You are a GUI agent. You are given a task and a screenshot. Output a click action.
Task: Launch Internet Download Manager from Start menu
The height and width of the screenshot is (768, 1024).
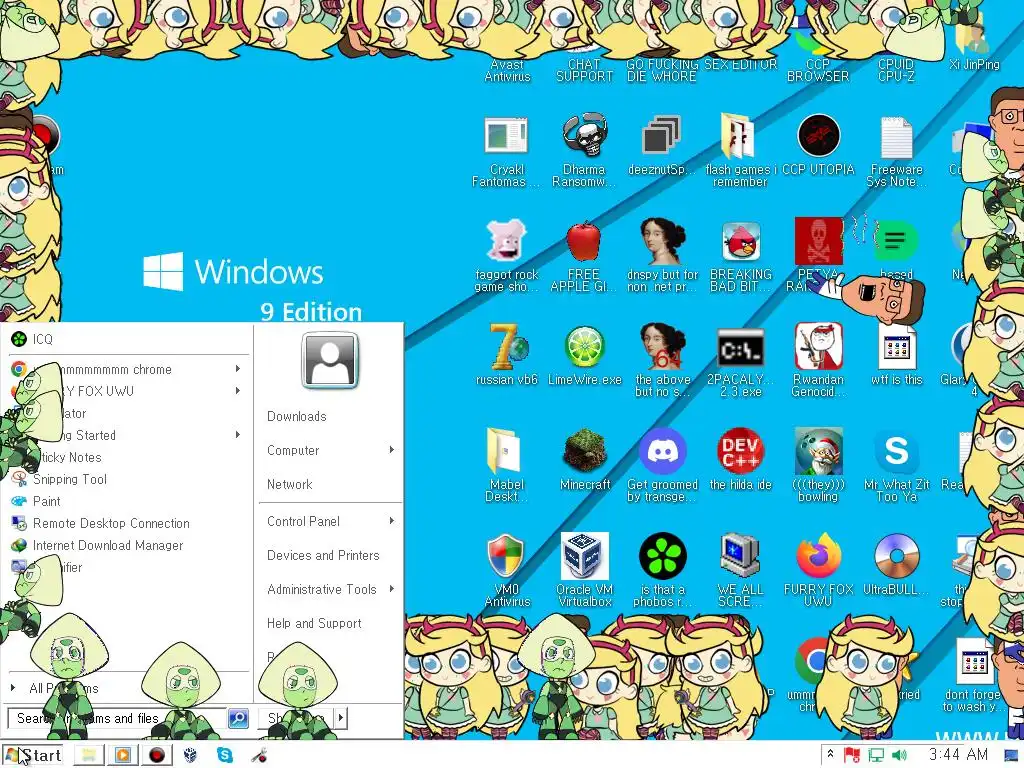pyautogui.click(x=129, y=545)
